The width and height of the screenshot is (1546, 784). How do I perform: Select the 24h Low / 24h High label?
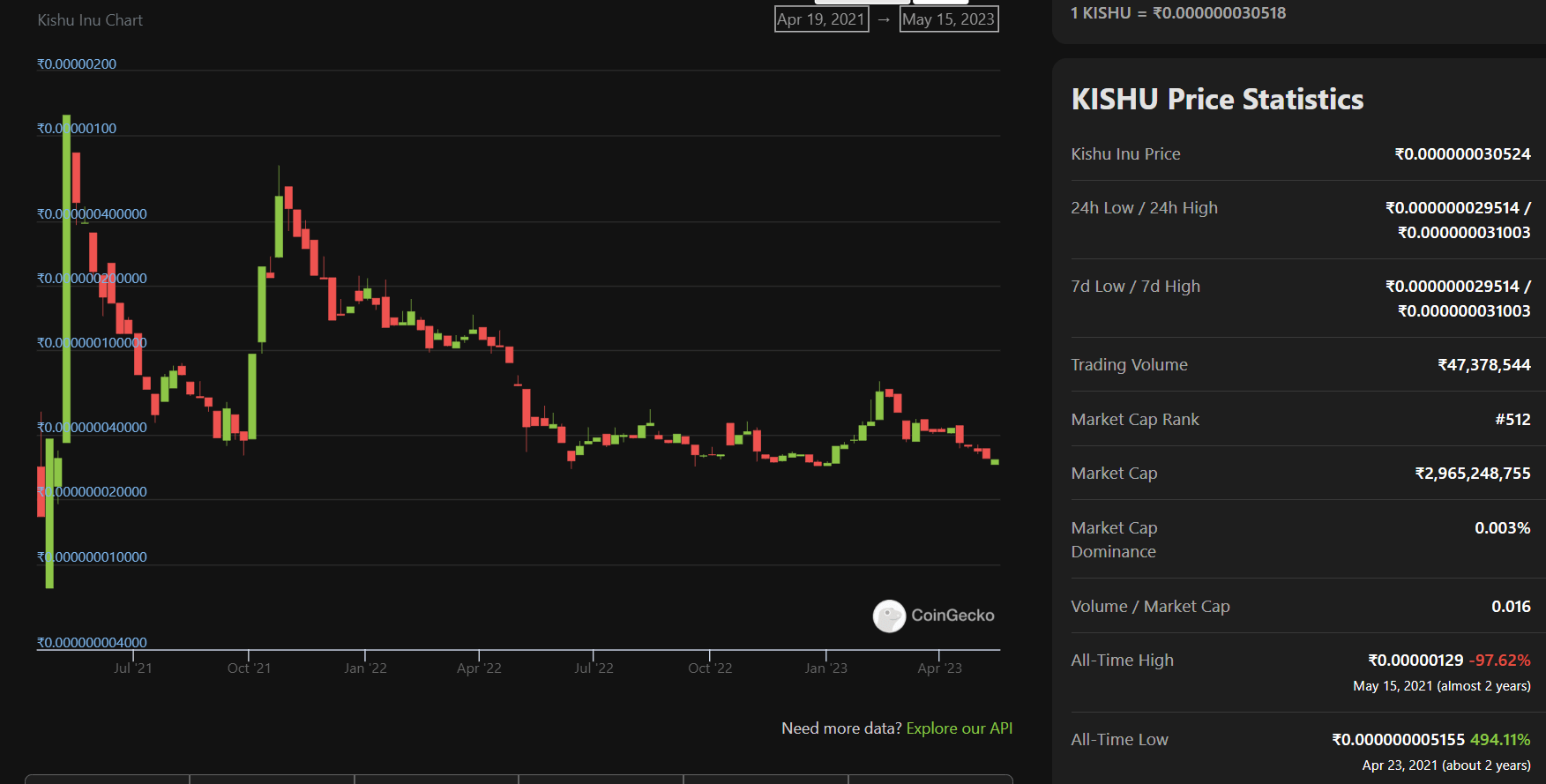[x=1144, y=208]
